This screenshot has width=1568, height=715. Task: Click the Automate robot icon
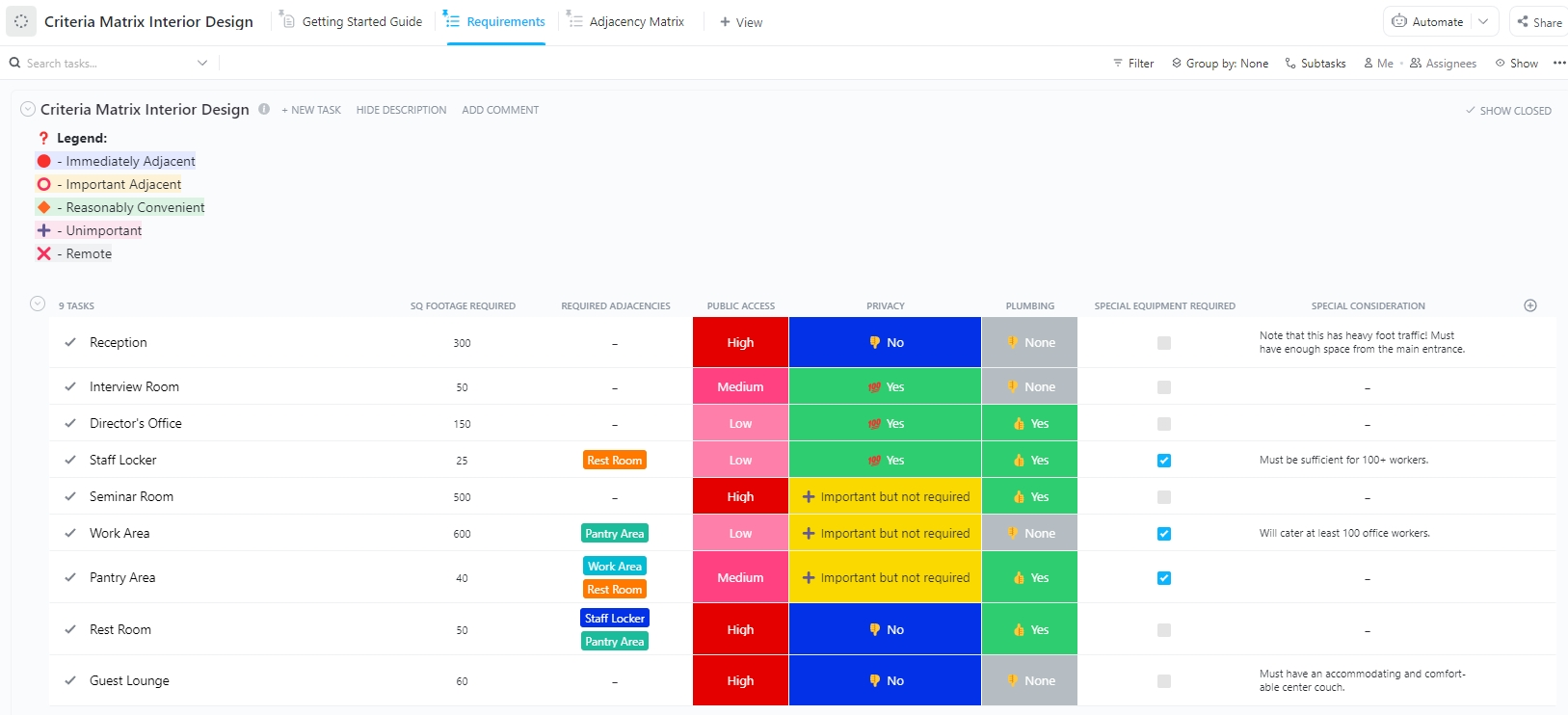coord(1399,21)
